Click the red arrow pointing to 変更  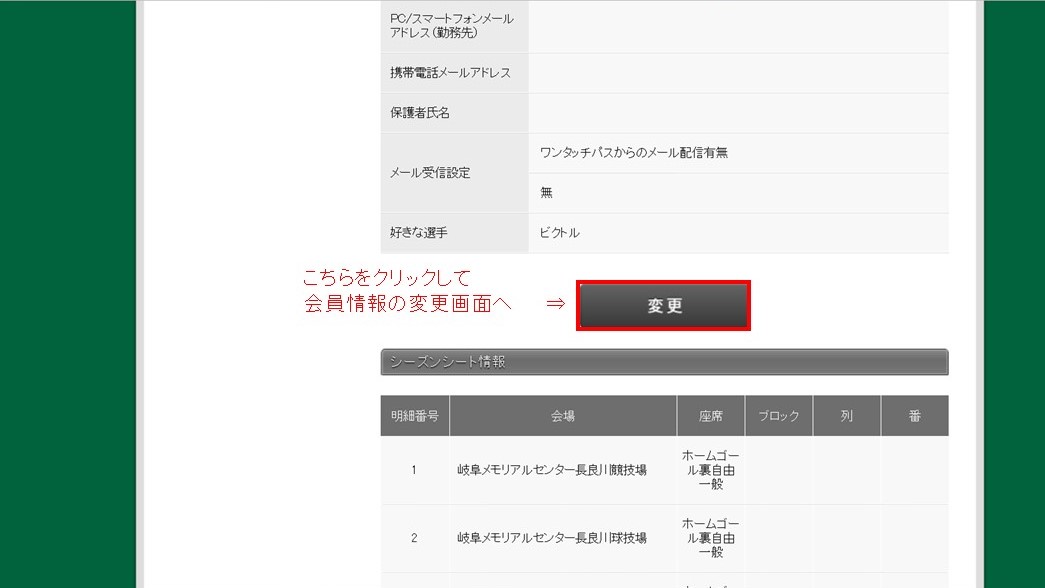coord(555,305)
